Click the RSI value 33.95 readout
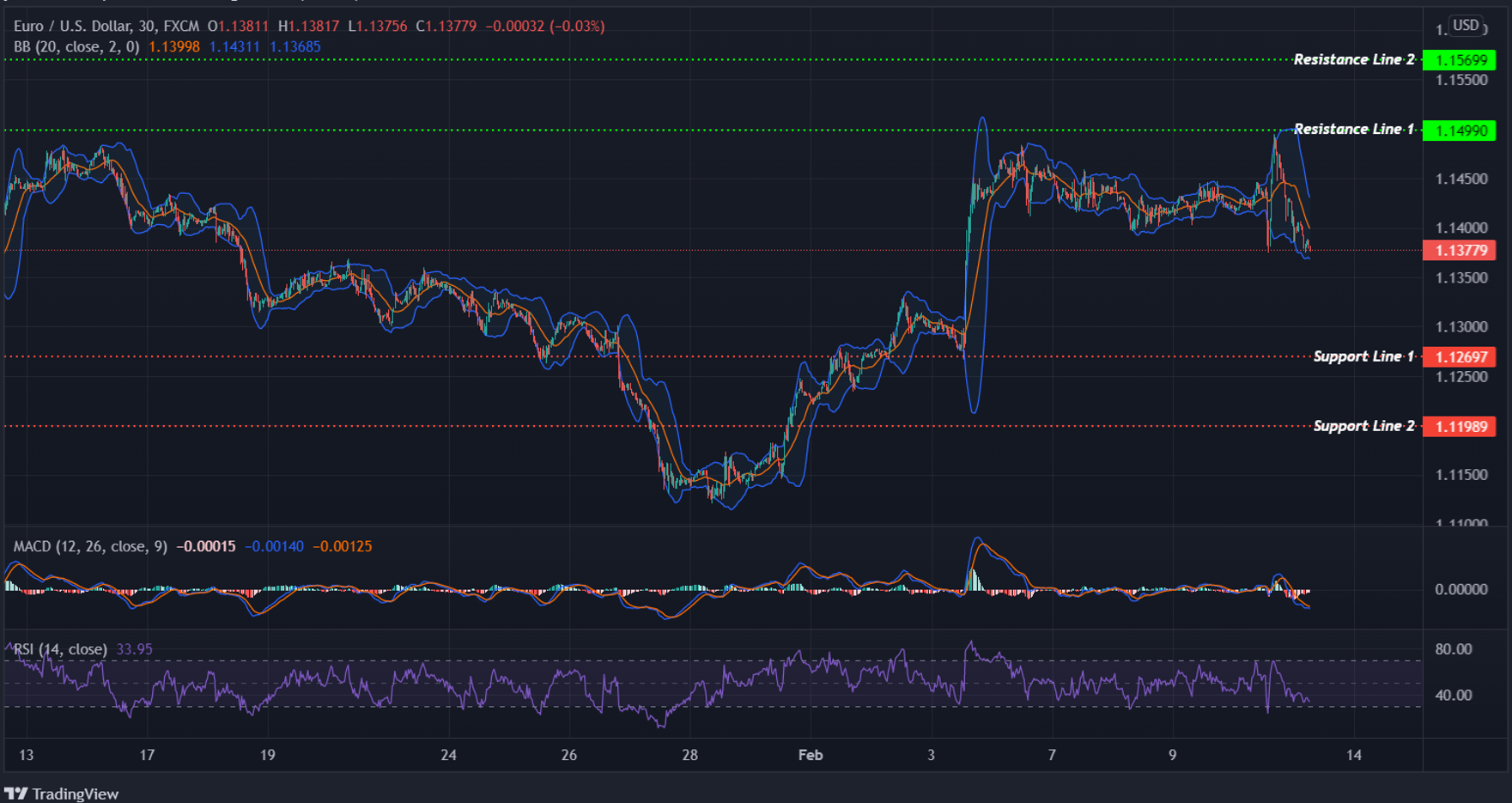 134,649
